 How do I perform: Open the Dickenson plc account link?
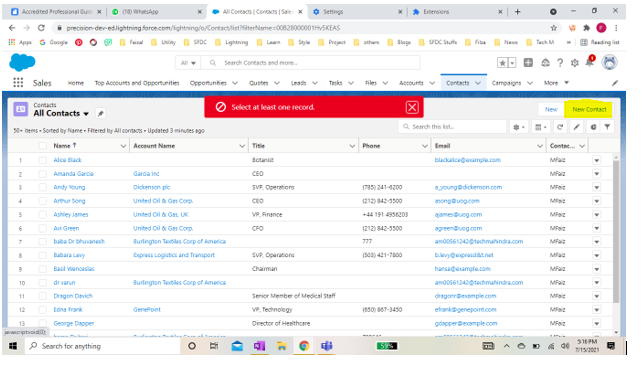click(x=151, y=187)
